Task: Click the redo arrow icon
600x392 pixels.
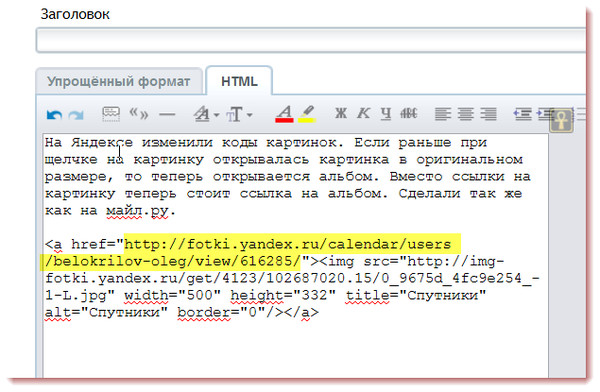Action: 76,114
